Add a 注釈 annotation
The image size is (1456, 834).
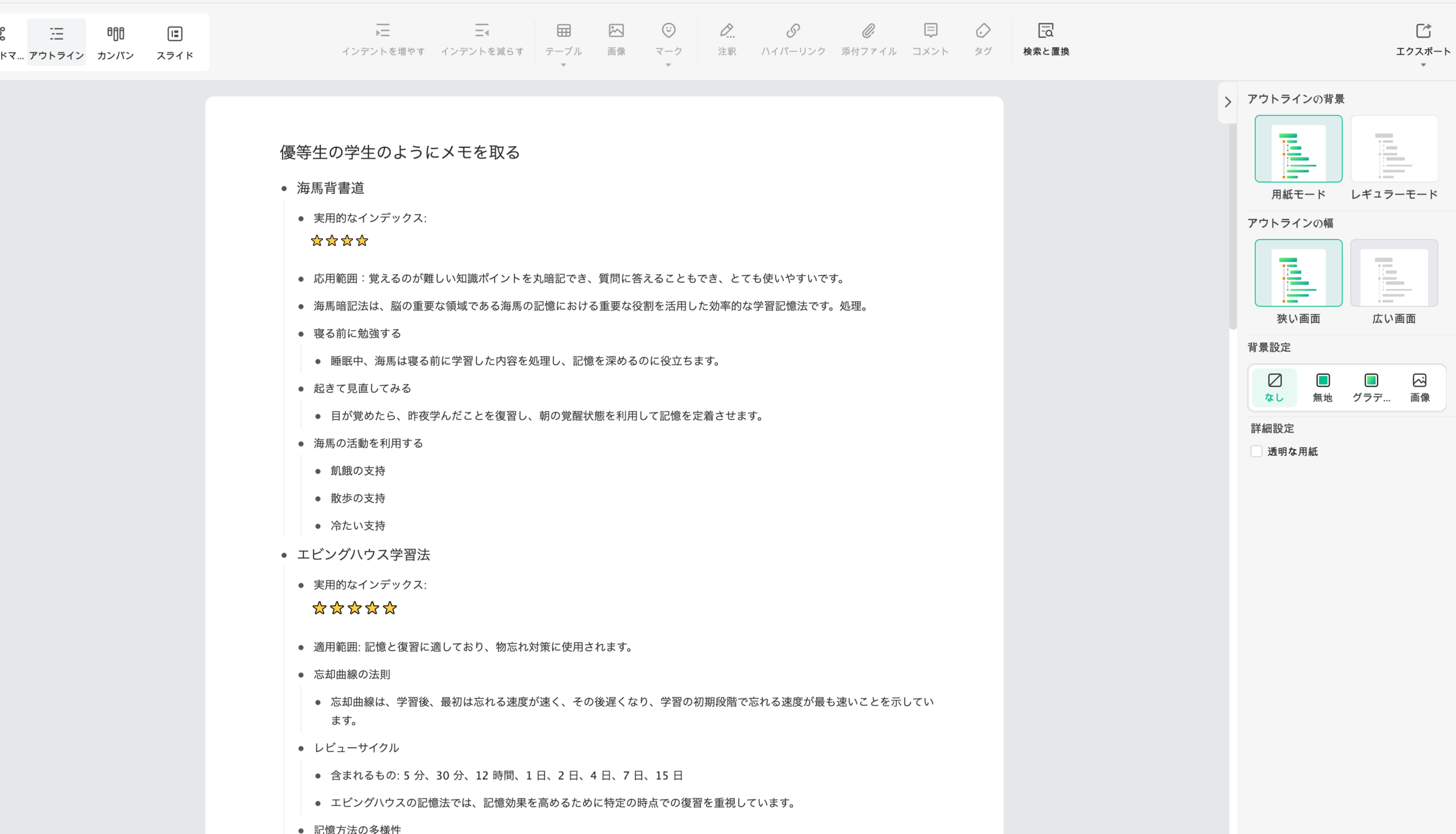(x=726, y=31)
